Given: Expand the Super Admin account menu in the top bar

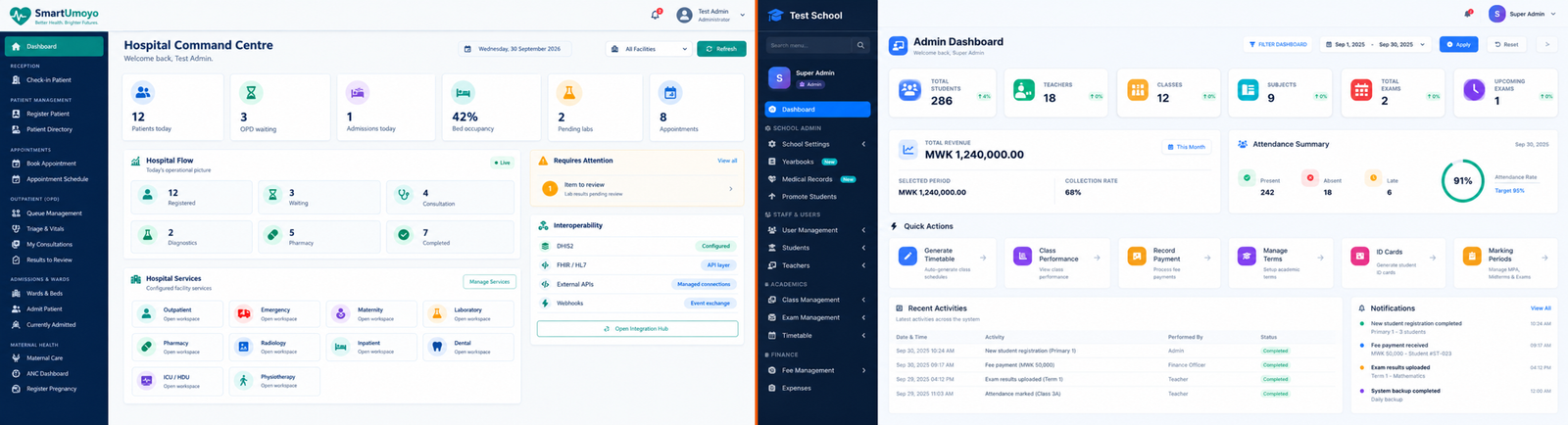Looking at the screenshot, I should (1553, 14).
